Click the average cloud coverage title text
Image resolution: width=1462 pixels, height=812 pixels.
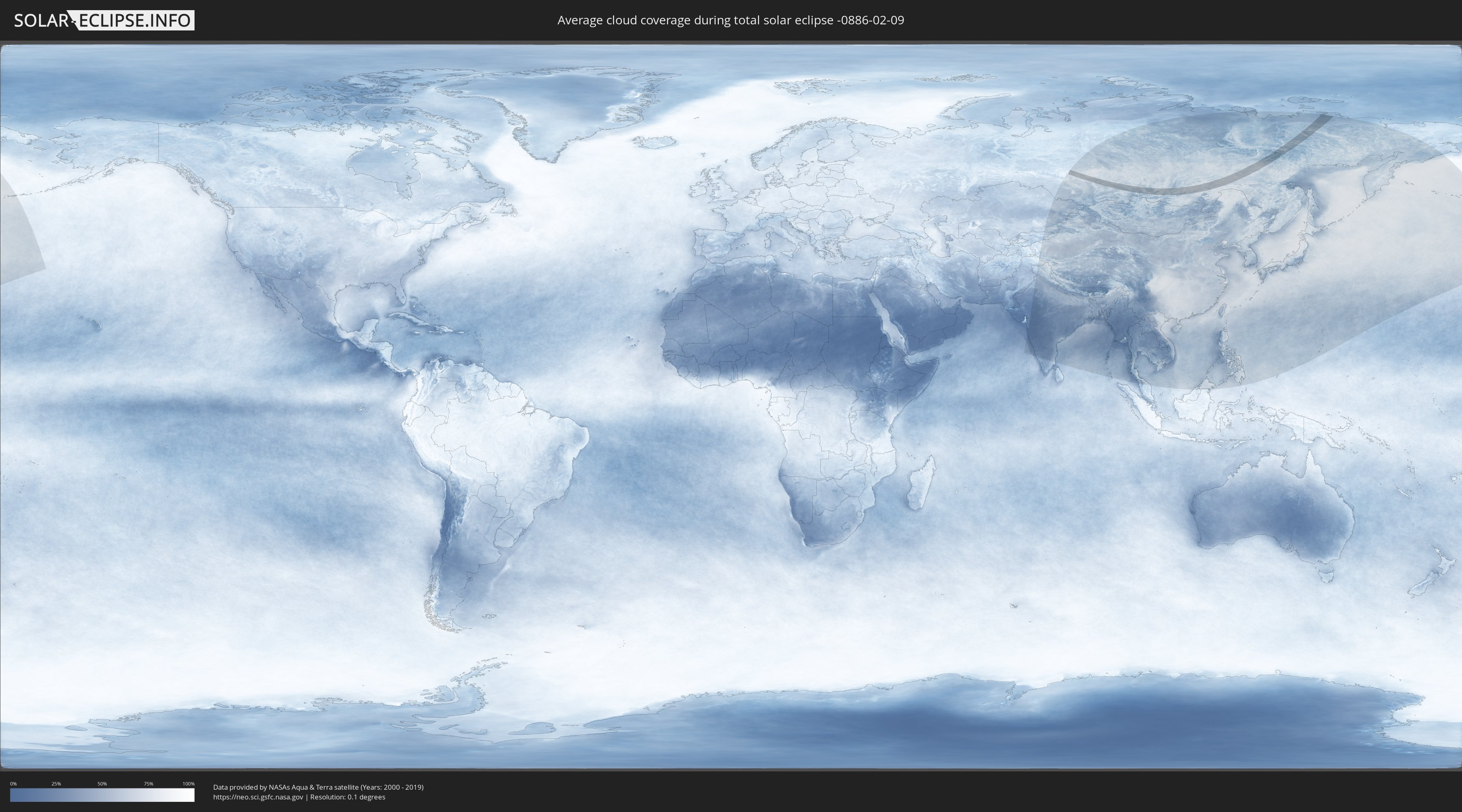pos(731,20)
